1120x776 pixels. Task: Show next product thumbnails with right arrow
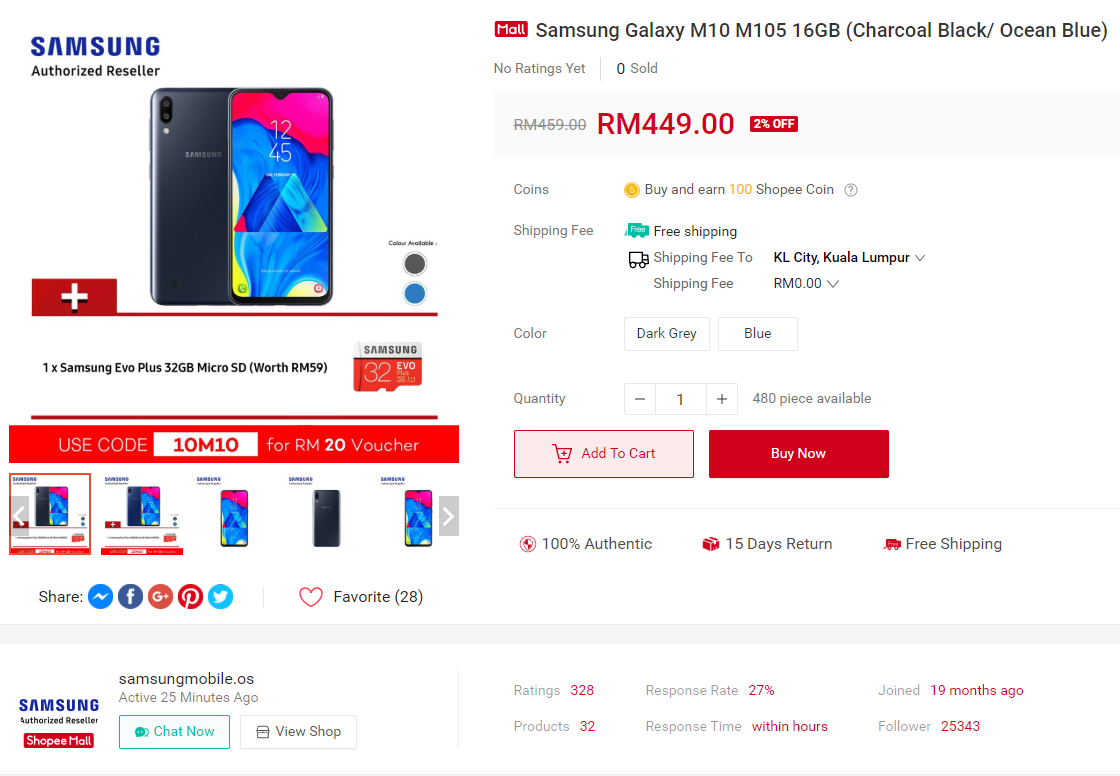pos(448,516)
